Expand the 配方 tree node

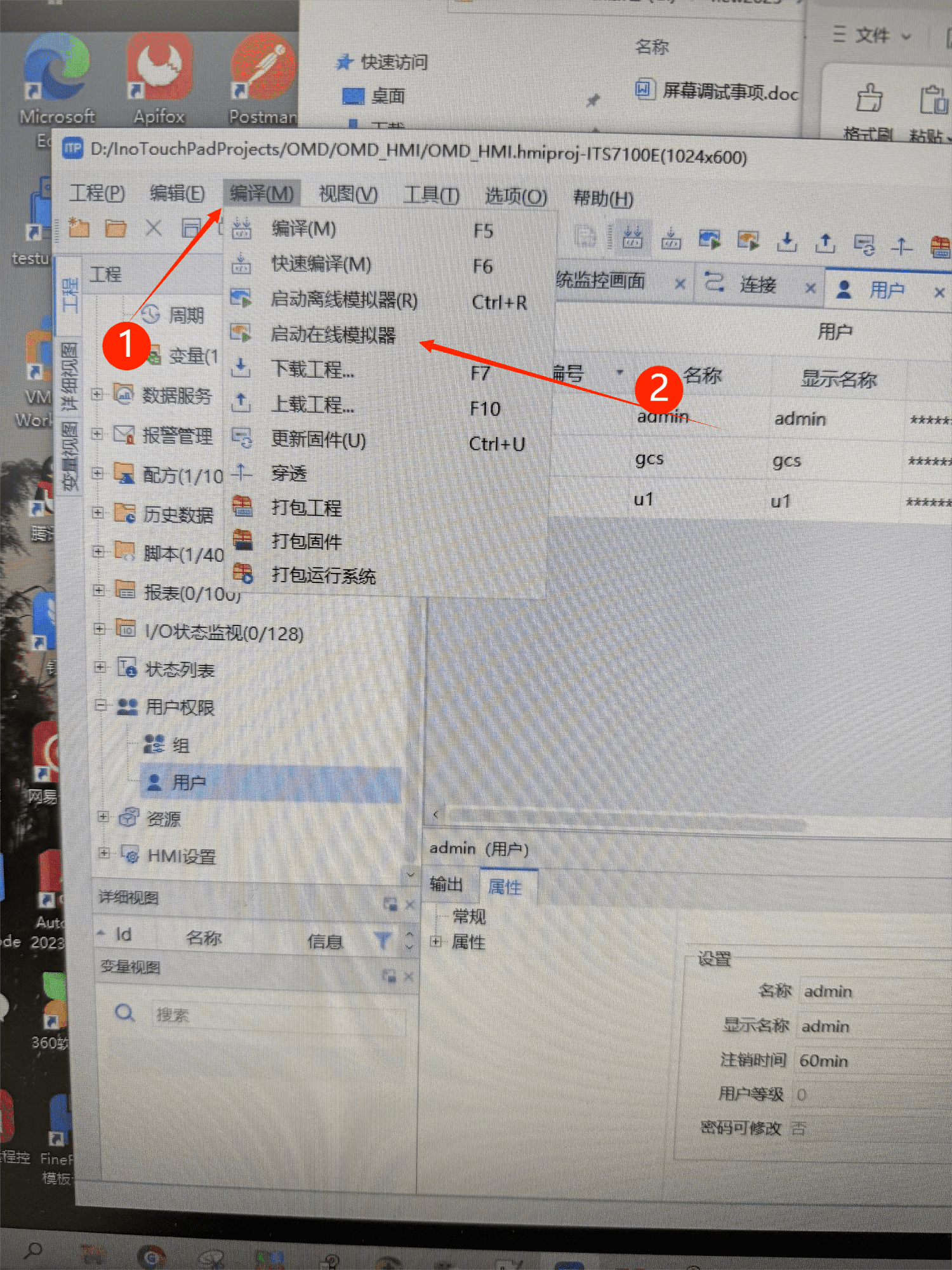pyautogui.click(x=98, y=473)
